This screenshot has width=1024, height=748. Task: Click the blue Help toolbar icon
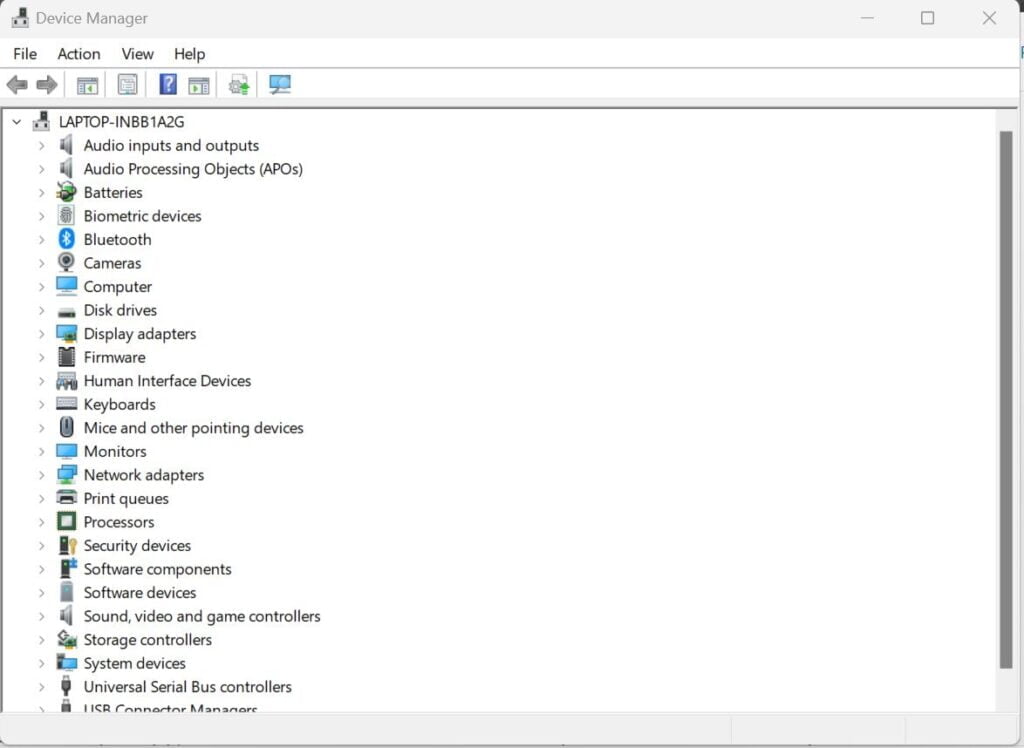(167, 84)
